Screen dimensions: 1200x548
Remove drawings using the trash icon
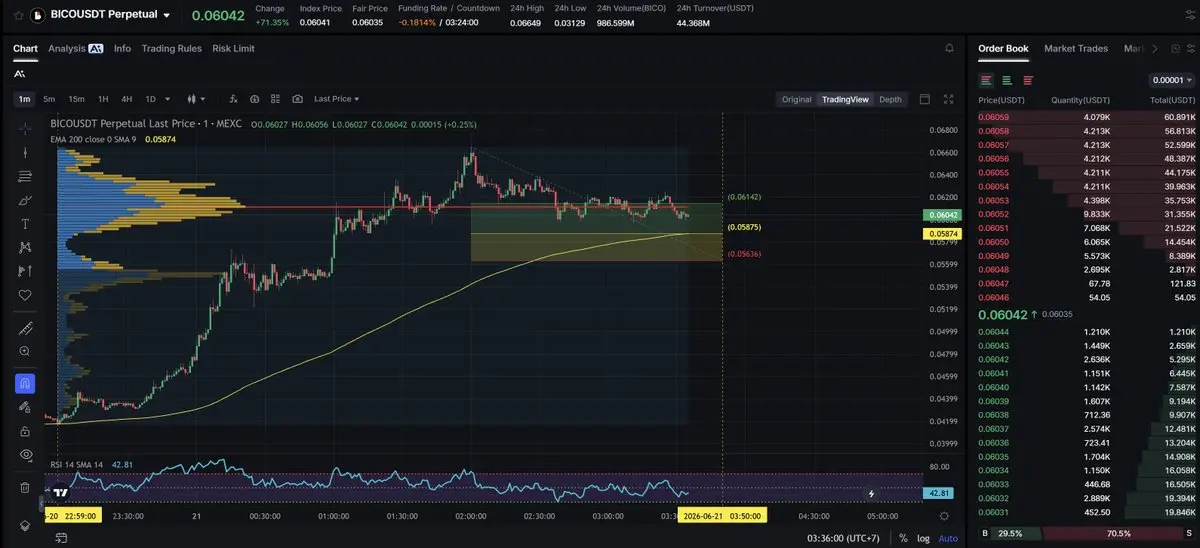click(x=25, y=487)
